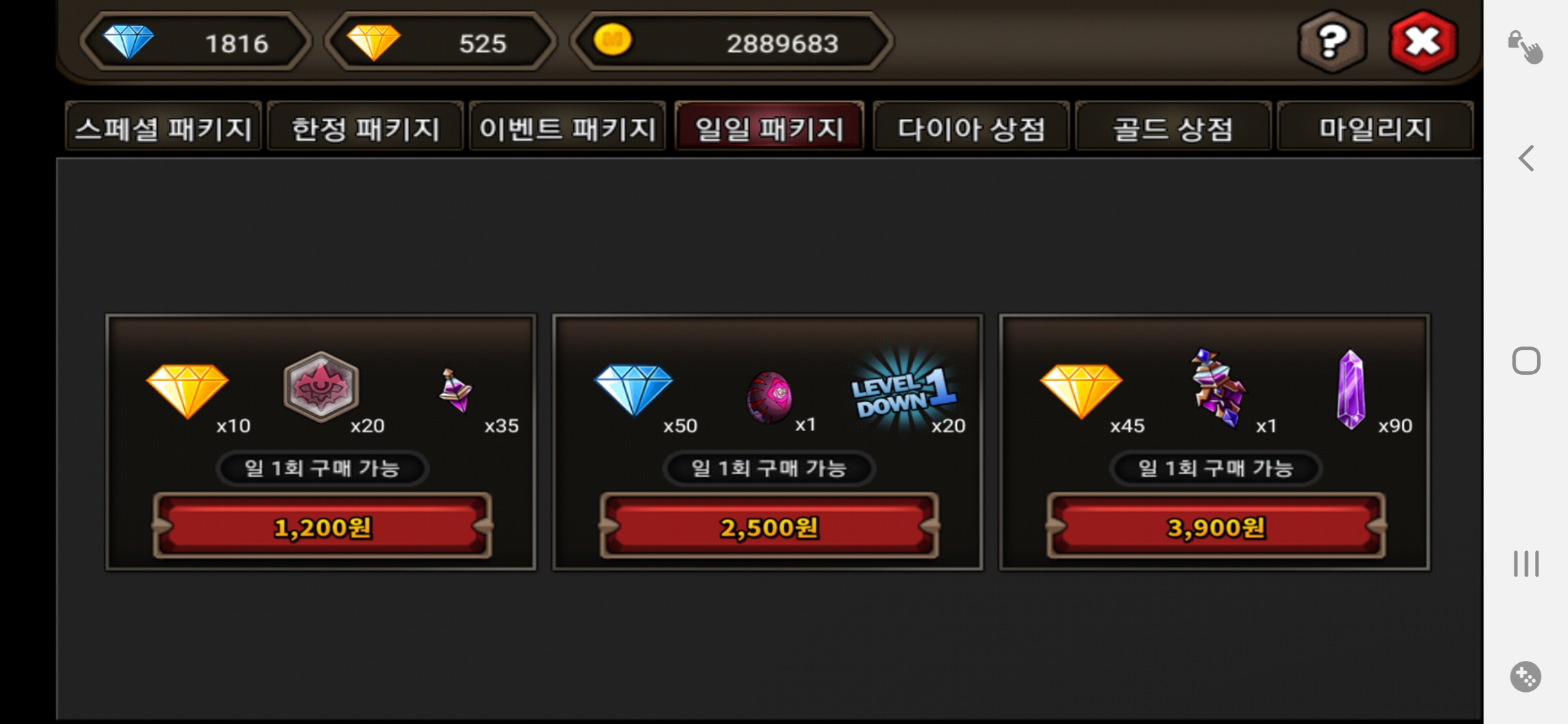The image size is (1568, 724).
Task: Select the purple crystal x90 item
Action: pyautogui.click(x=1351, y=389)
